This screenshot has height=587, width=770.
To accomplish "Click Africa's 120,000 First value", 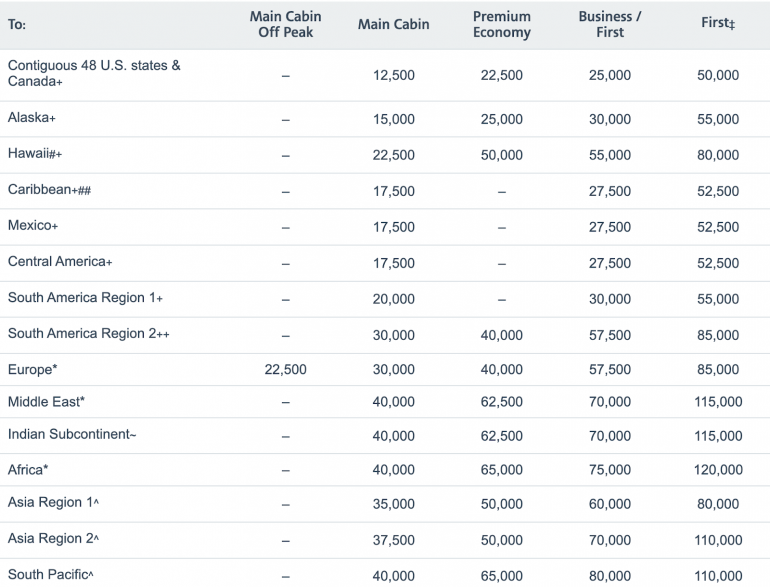I will [717, 468].
